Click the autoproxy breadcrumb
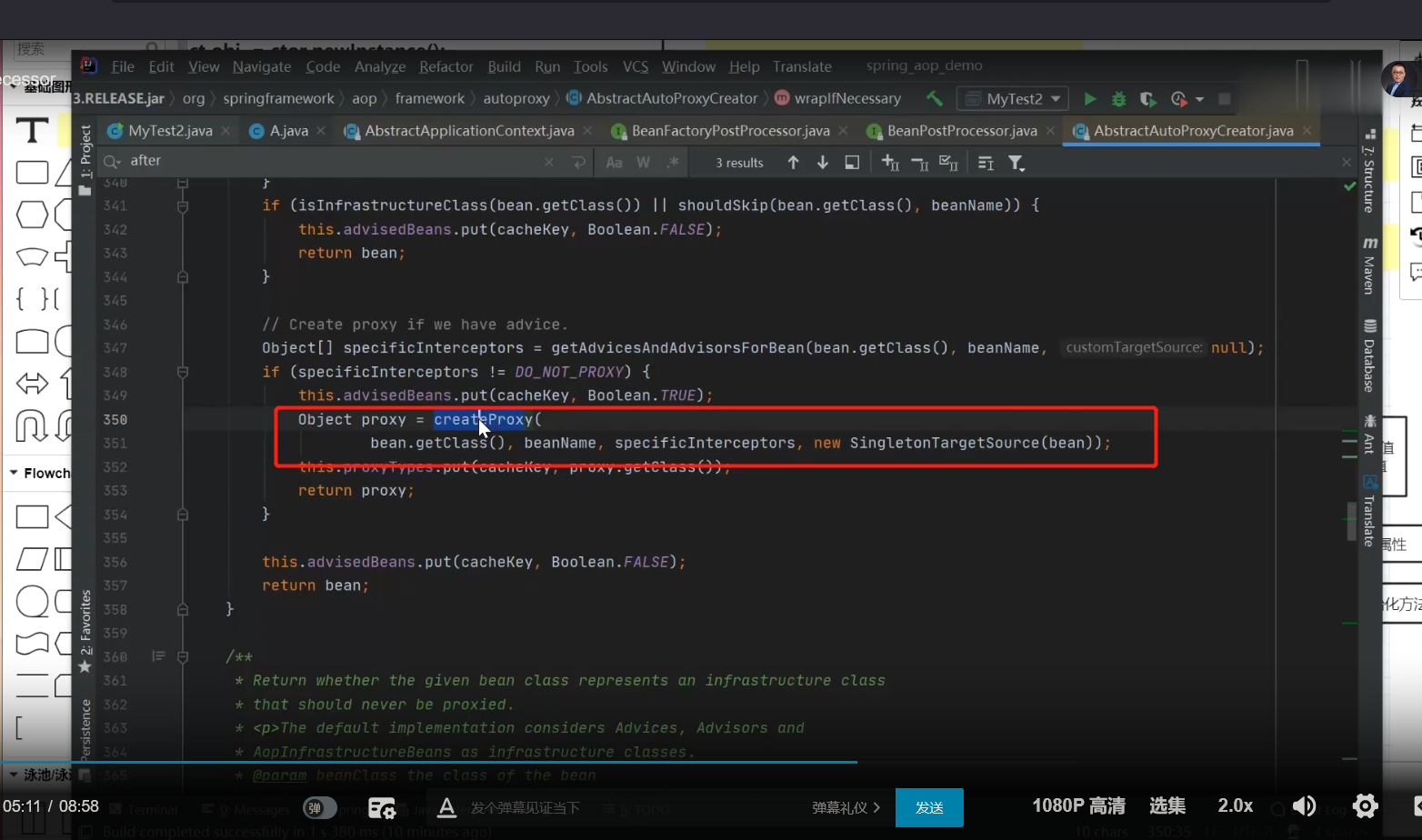Image resolution: width=1422 pixels, height=840 pixels. 516,98
